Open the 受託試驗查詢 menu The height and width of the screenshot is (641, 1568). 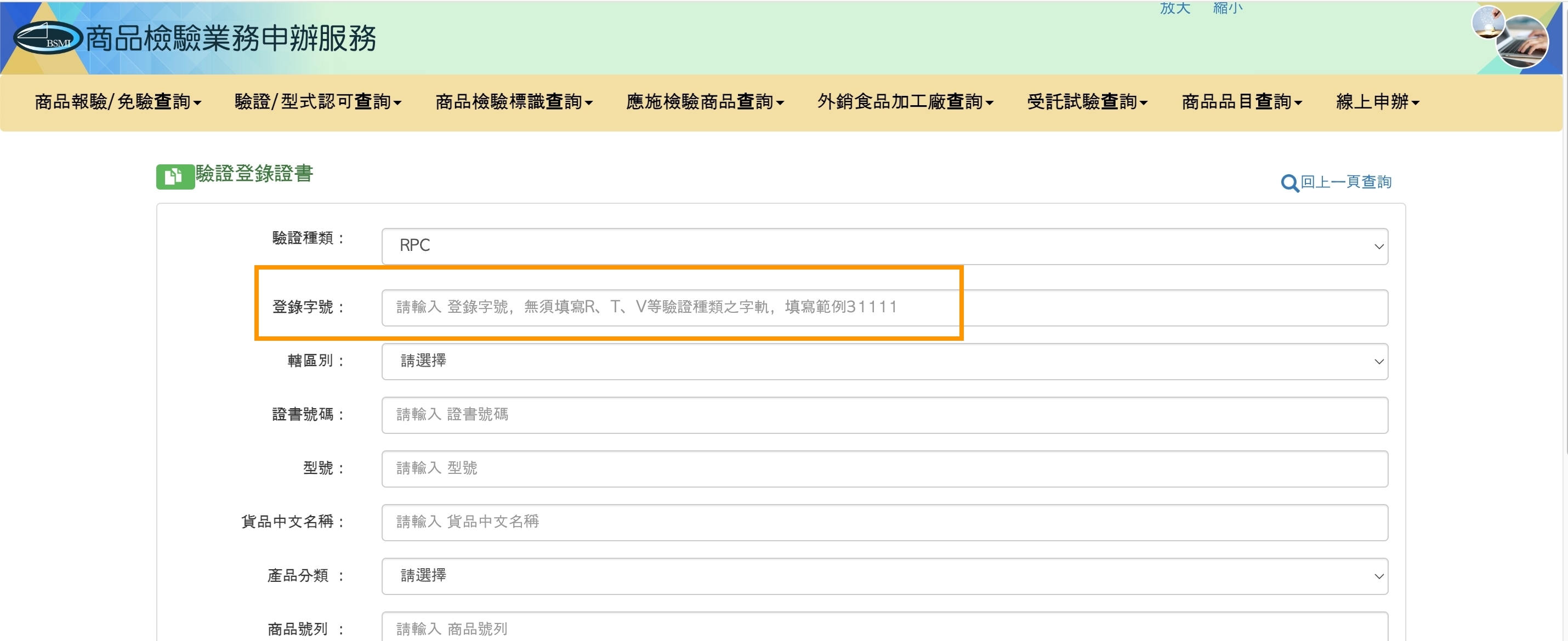pyautogui.click(x=1088, y=101)
